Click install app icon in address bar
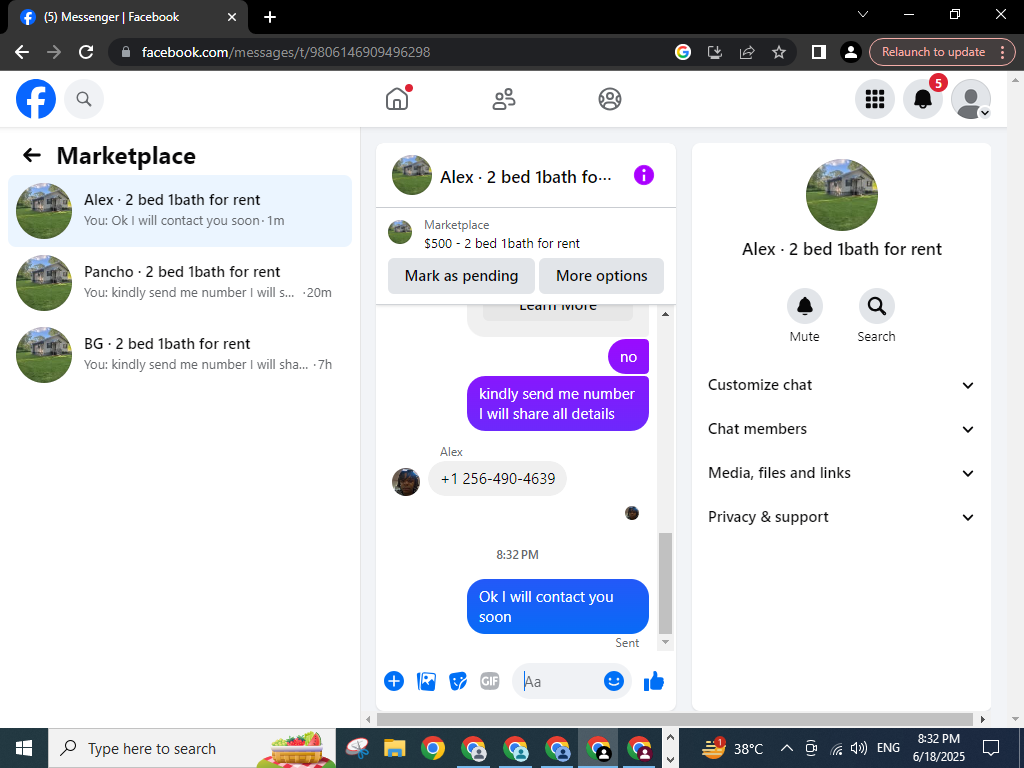The height and width of the screenshot is (768, 1024). point(715,52)
